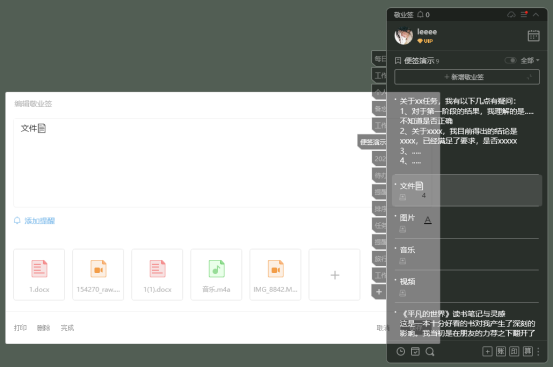The image size is (554, 367).
Task: Click the search magnifier icon at bottom
Action: tap(430, 351)
